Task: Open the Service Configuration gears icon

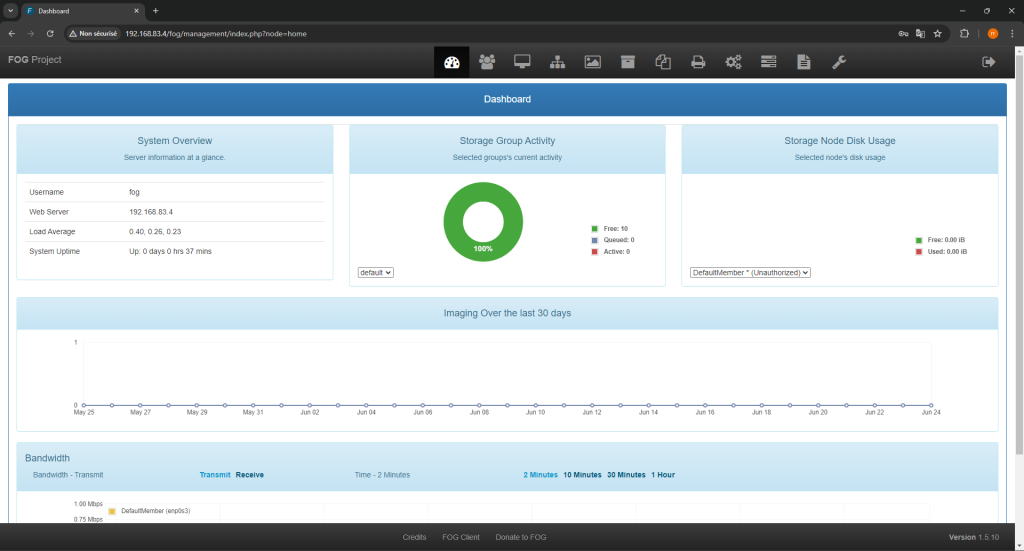Action: pyautogui.click(x=733, y=62)
